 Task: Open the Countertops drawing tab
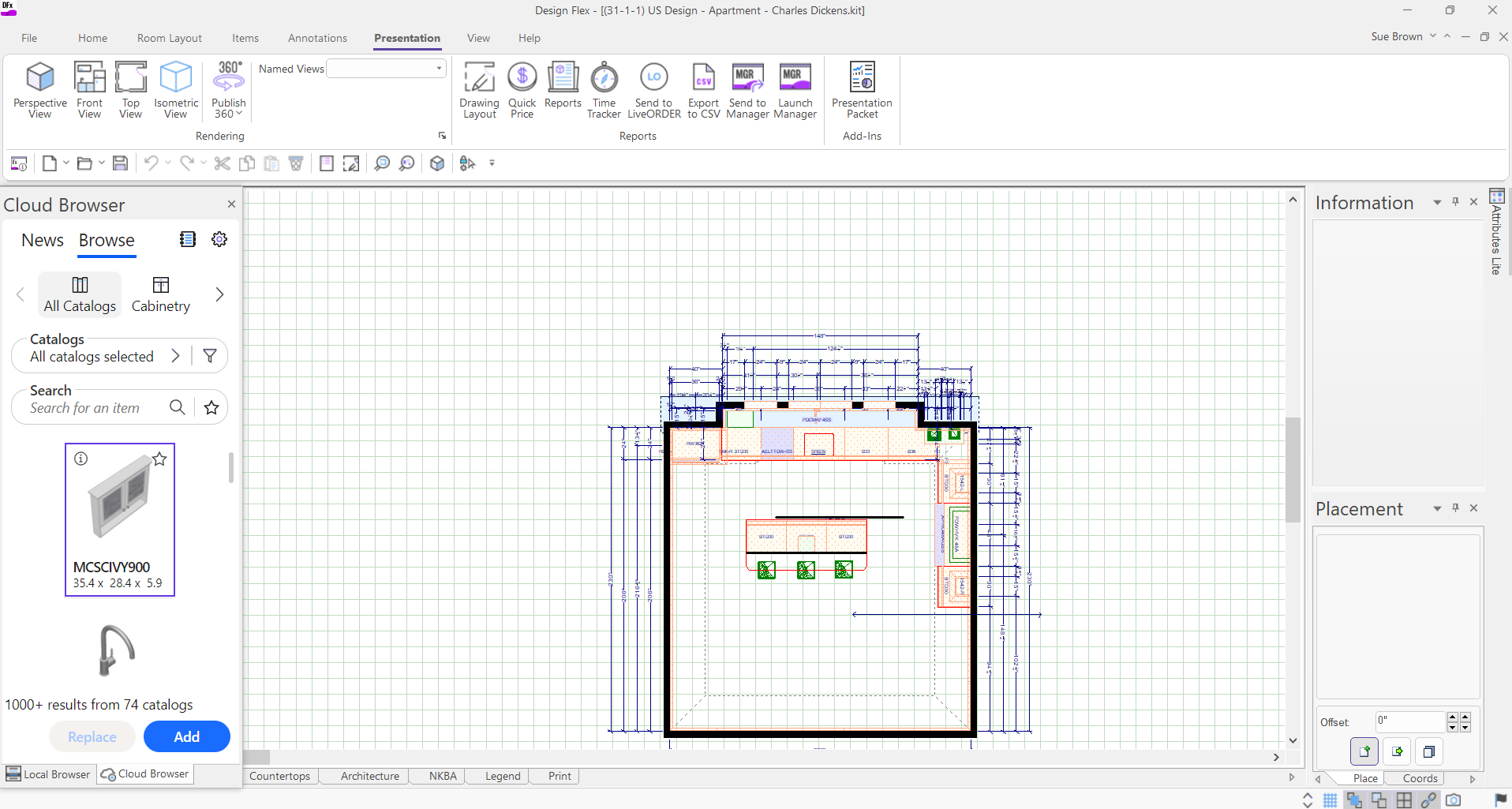pos(279,776)
